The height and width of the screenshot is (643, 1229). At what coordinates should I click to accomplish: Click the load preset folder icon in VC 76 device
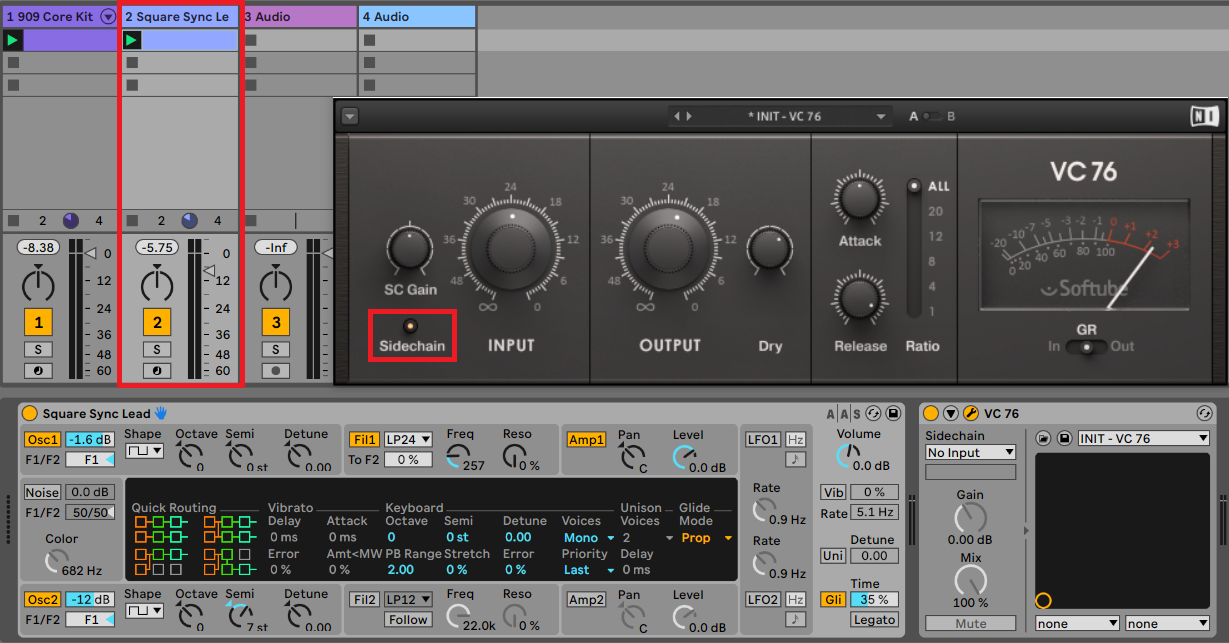1043,439
